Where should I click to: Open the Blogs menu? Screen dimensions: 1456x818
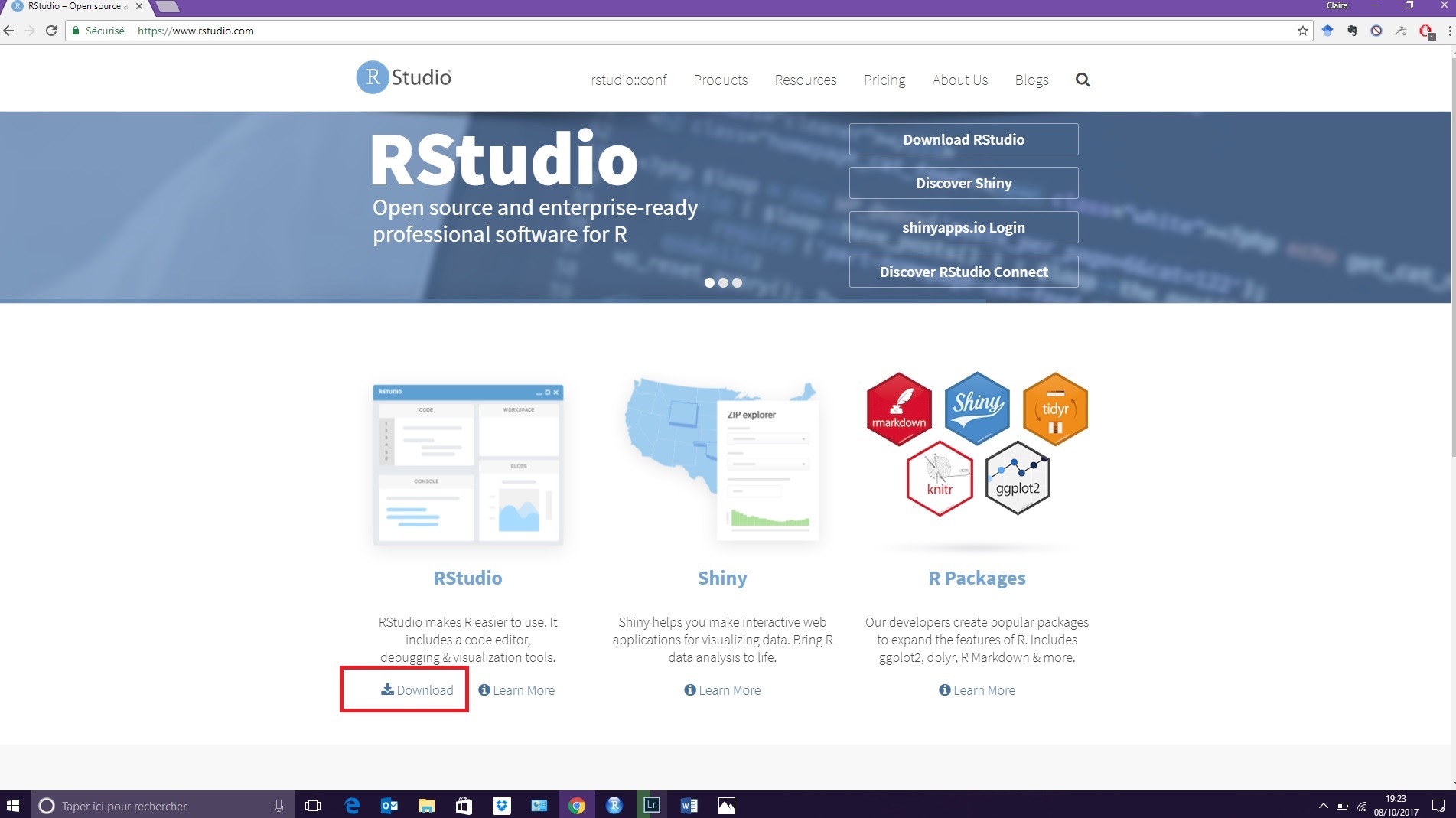(1032, 80)
